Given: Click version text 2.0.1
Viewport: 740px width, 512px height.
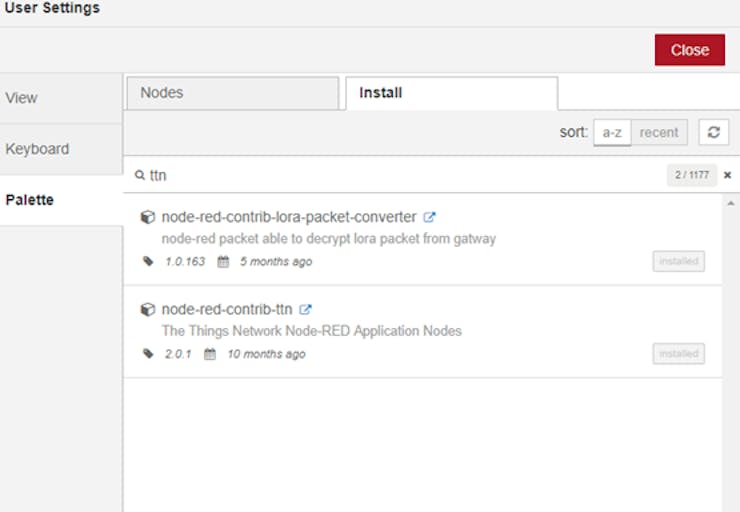Looking at the screenshot, I should tap(178, 354).
